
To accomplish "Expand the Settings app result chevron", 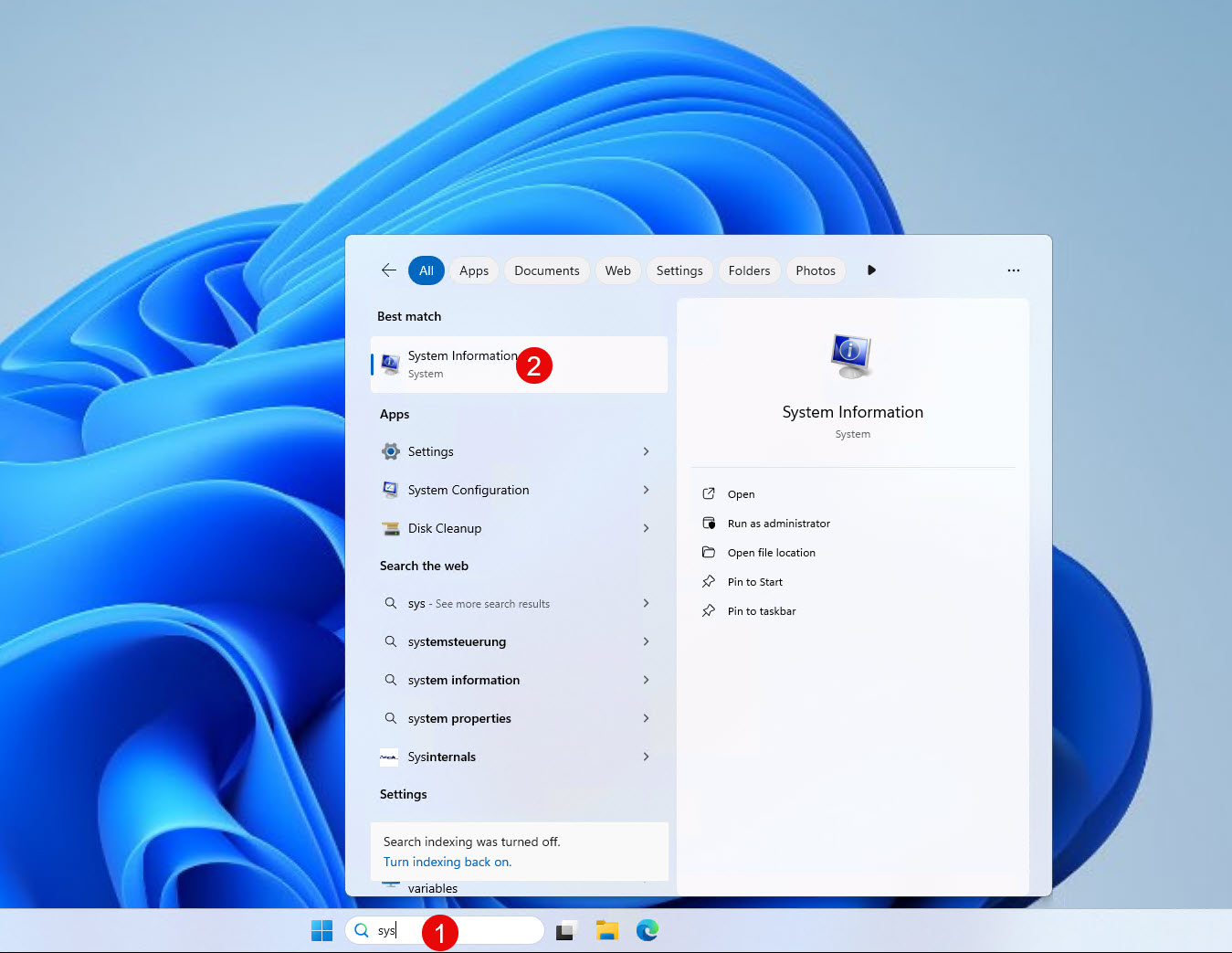I will 646,451.
